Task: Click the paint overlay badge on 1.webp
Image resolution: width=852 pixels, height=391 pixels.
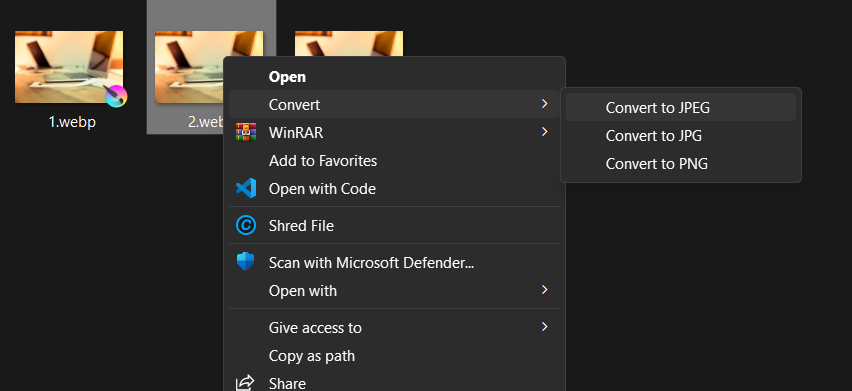Action: [x=115, y=96]
